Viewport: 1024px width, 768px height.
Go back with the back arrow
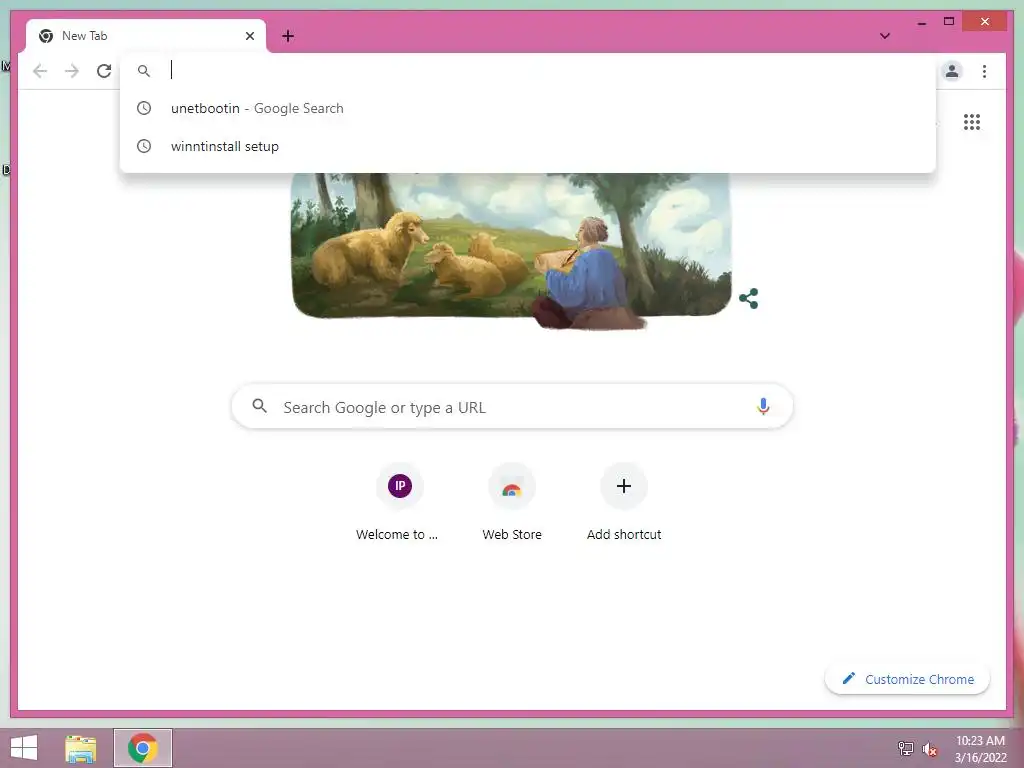tap(40, 71)
